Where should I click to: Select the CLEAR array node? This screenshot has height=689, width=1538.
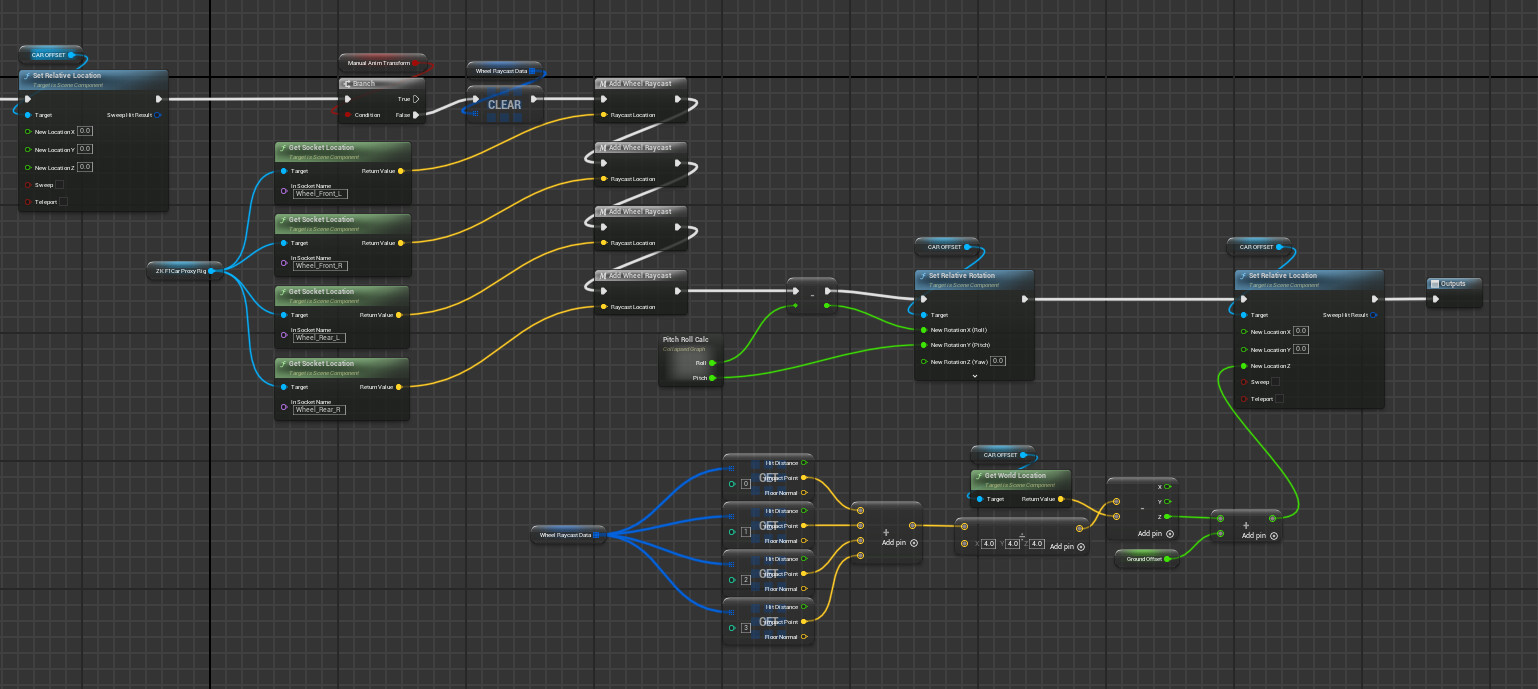(x=504, y=105)
